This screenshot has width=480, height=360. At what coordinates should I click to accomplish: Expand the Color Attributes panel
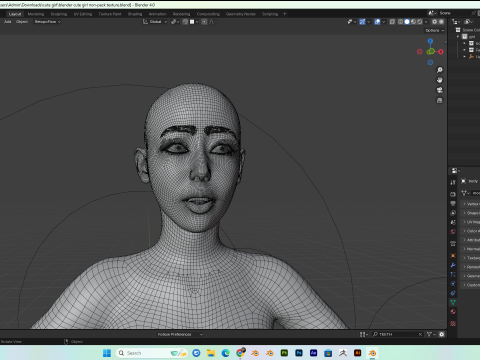click(470, 231)
